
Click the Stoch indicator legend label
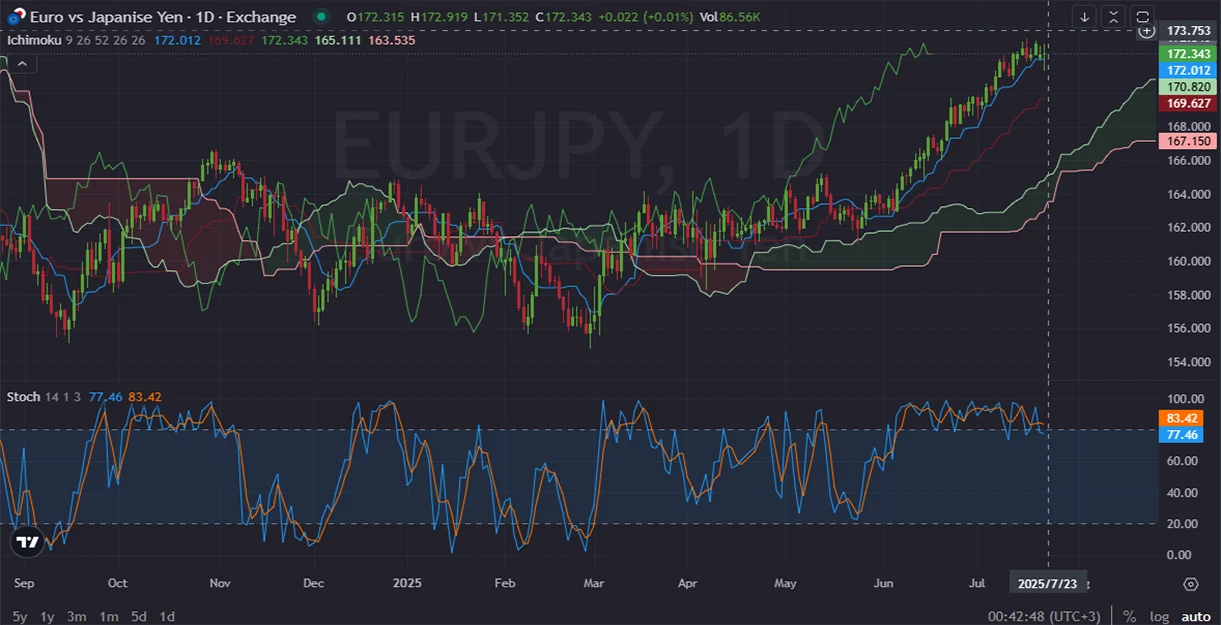pos(23,397)
